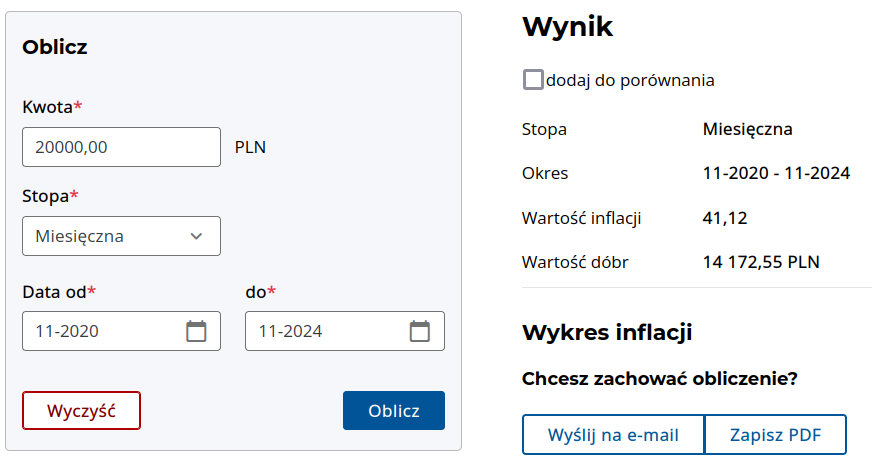872x470 pixels.
Task: Click the calendar icon in the 'do' date field
Action: [420, 331]
